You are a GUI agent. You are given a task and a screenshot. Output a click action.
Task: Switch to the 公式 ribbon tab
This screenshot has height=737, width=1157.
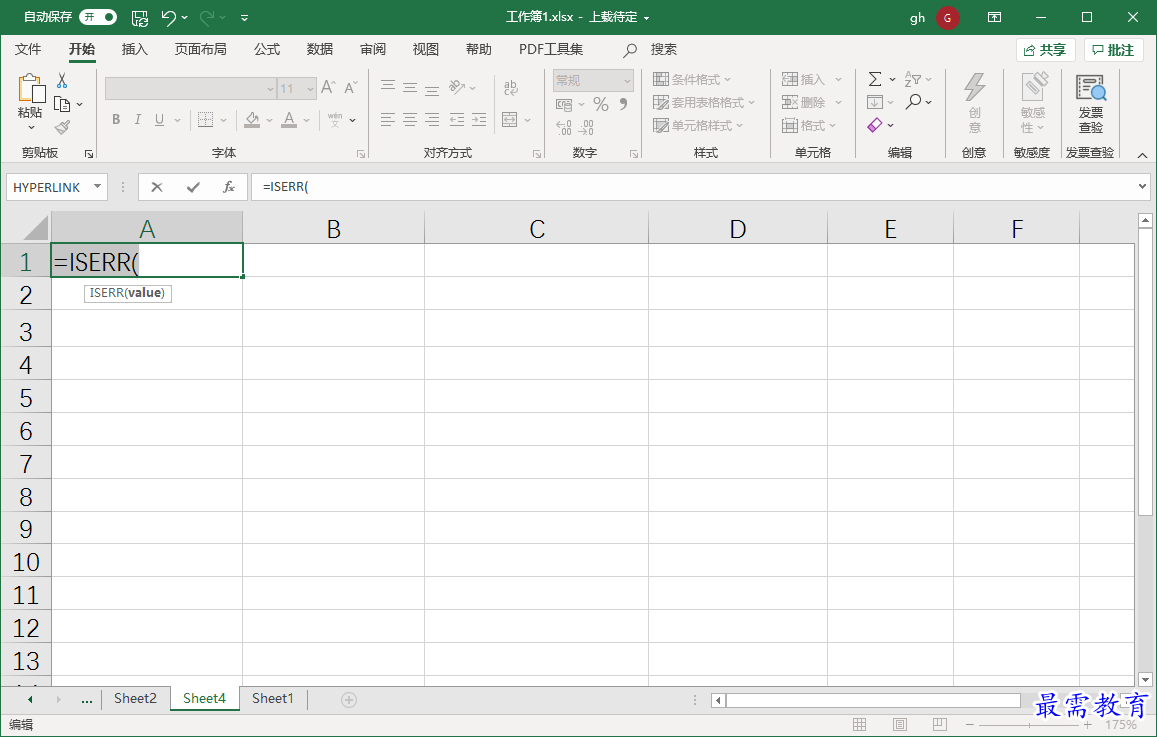pyautogui.click(x=267, y=49)
